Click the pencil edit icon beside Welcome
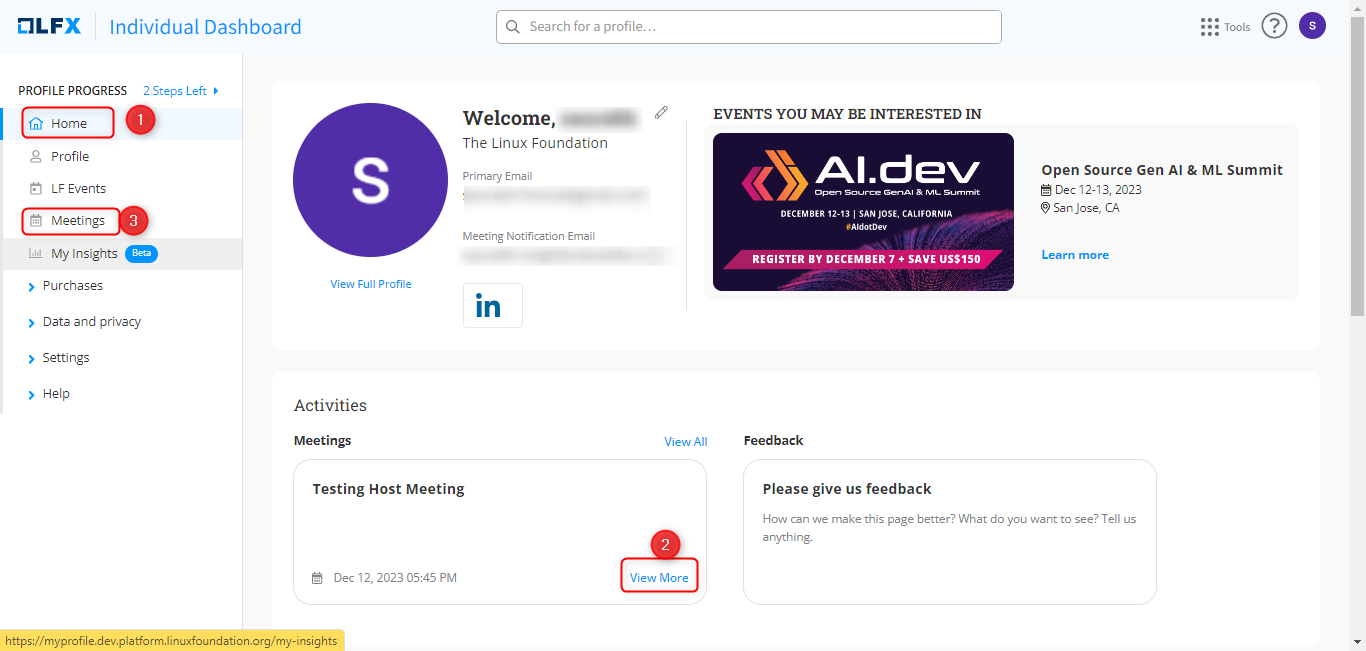 coord(661,113)
